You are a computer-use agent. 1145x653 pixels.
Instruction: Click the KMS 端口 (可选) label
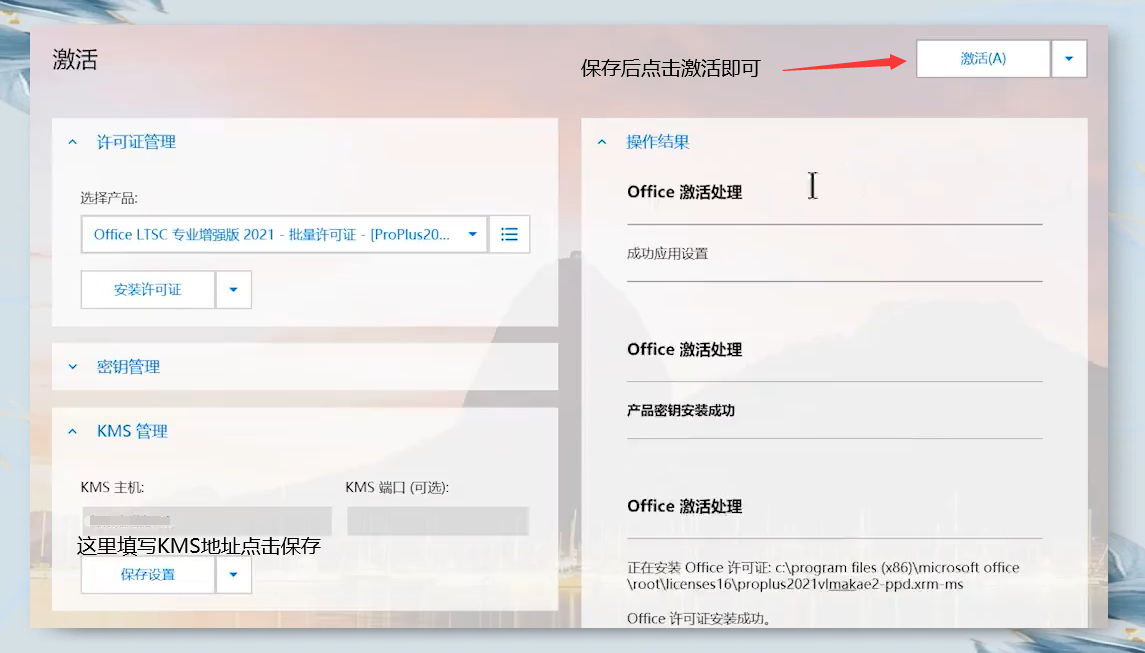tap(397, 487)
